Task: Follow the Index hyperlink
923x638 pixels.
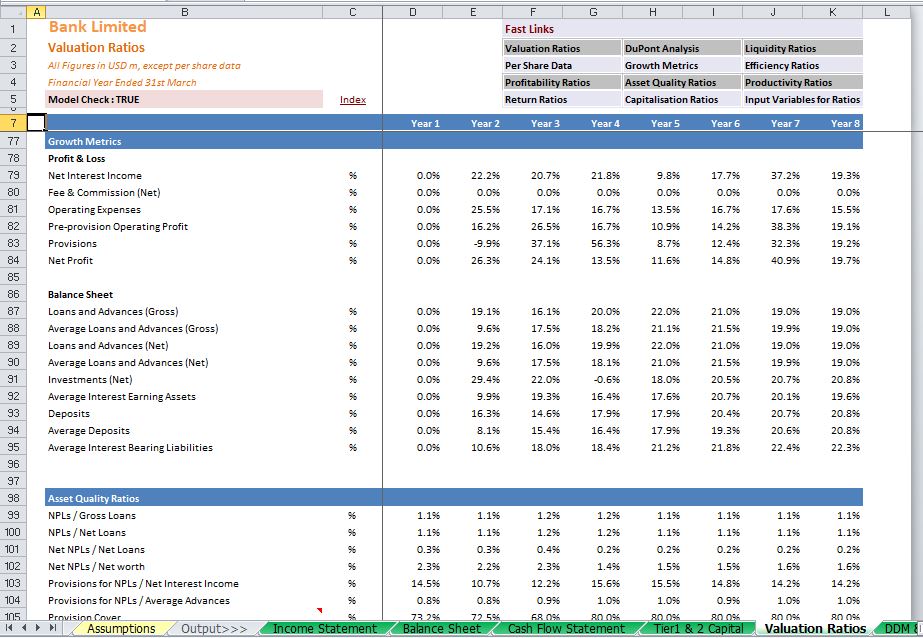Action: (353, 99)
